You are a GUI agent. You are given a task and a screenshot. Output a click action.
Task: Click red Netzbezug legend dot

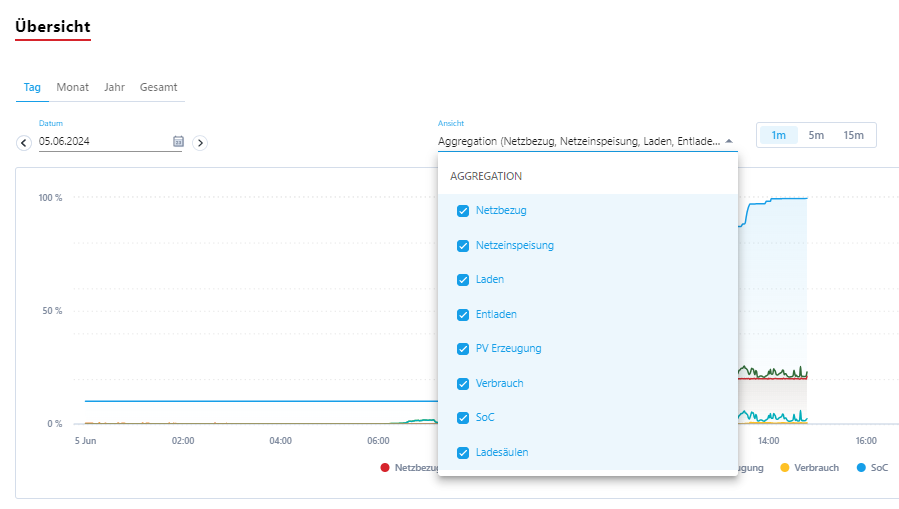[385, 468]
